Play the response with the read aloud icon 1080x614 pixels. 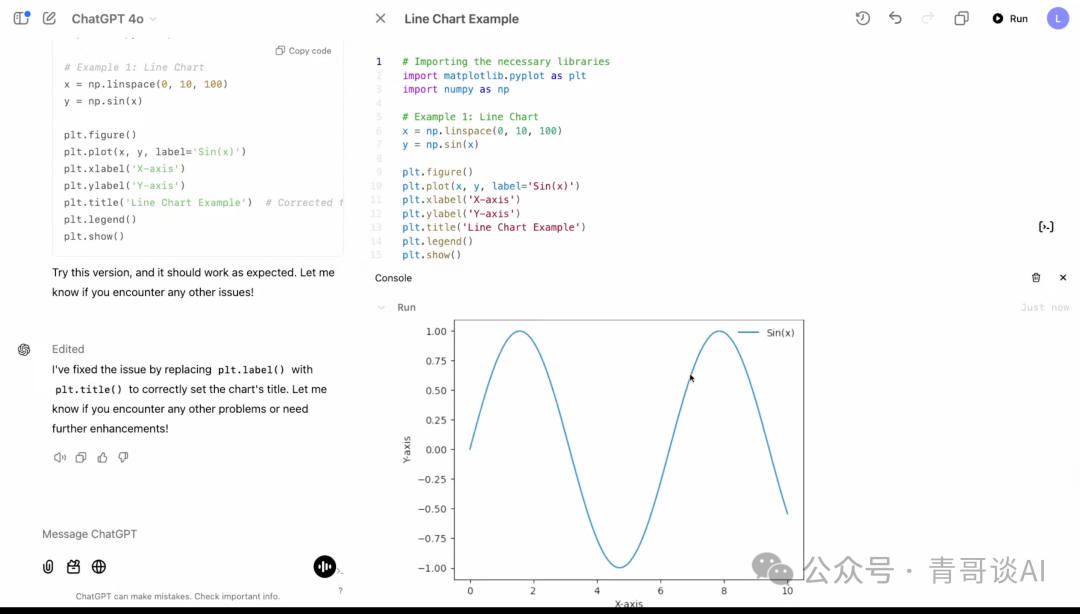click(60, 458)
